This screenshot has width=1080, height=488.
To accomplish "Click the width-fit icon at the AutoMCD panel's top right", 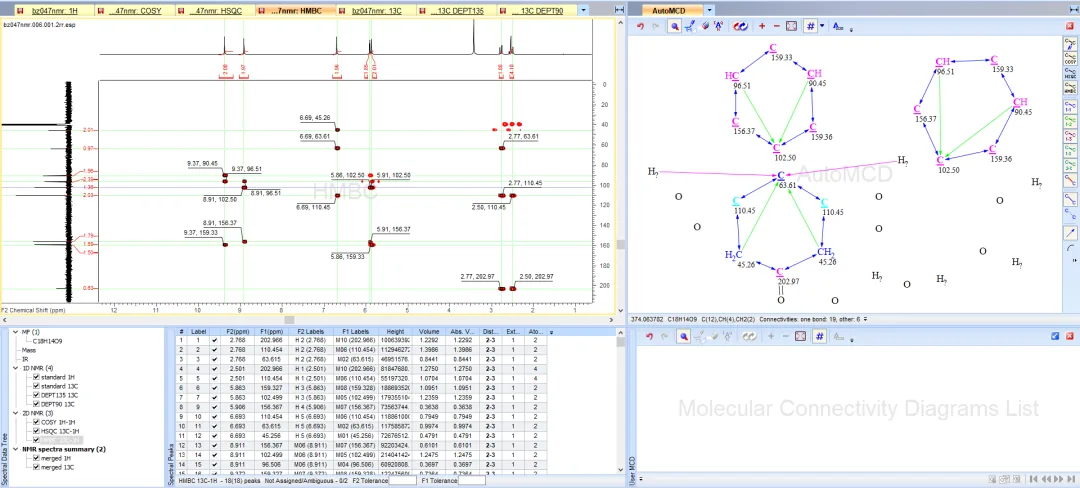I will (1072, 10).
